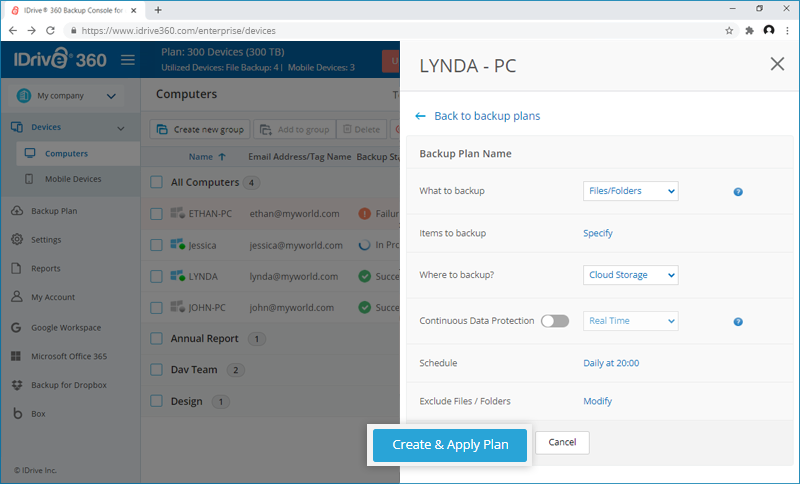Screen dimensions: 800x484
Task: Click the My company building icon
Action: [23, 95]
